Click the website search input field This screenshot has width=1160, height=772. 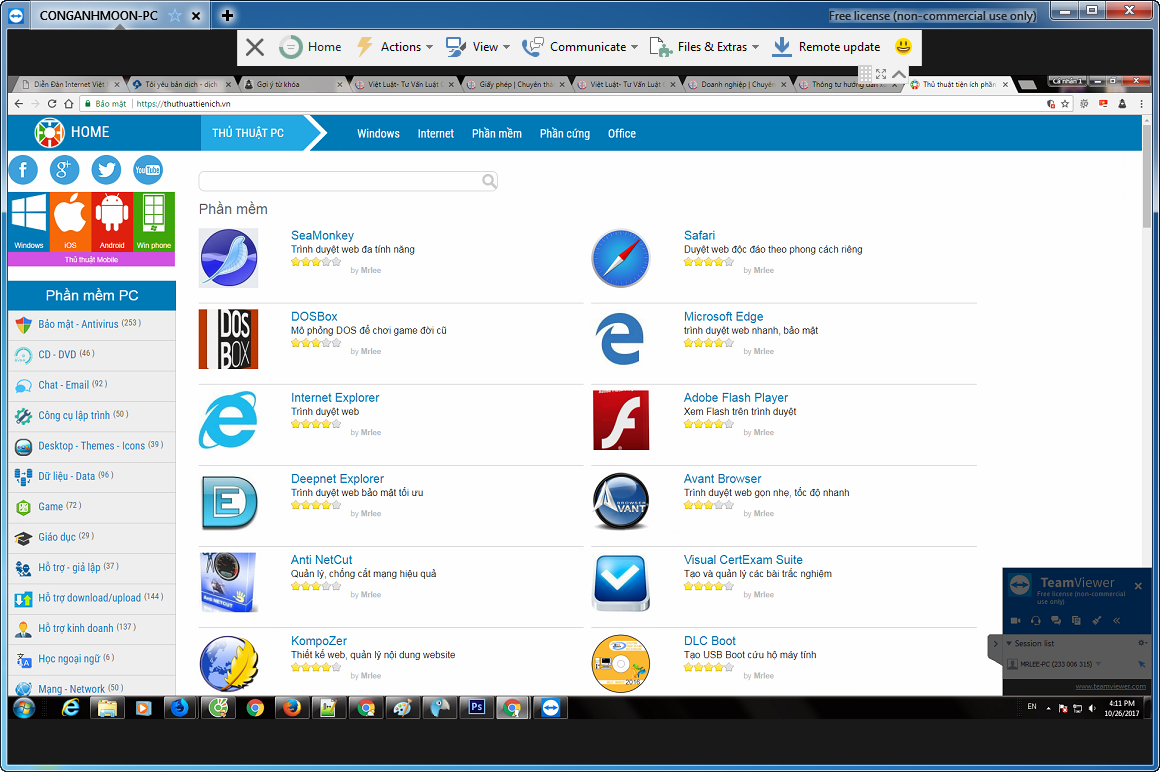coord(340,181)
